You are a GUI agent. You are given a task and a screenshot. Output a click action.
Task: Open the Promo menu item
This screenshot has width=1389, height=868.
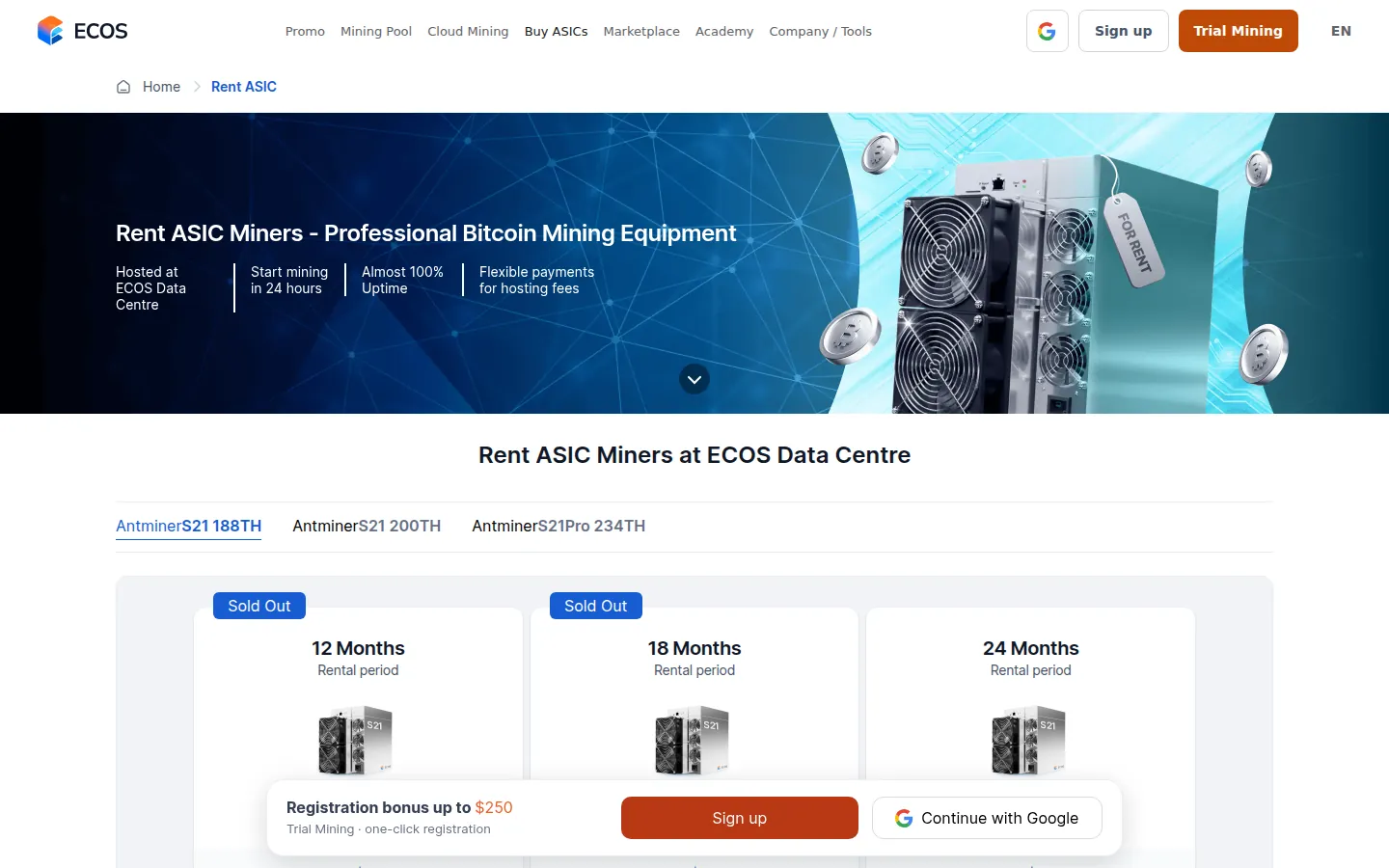tap(305, 31)
